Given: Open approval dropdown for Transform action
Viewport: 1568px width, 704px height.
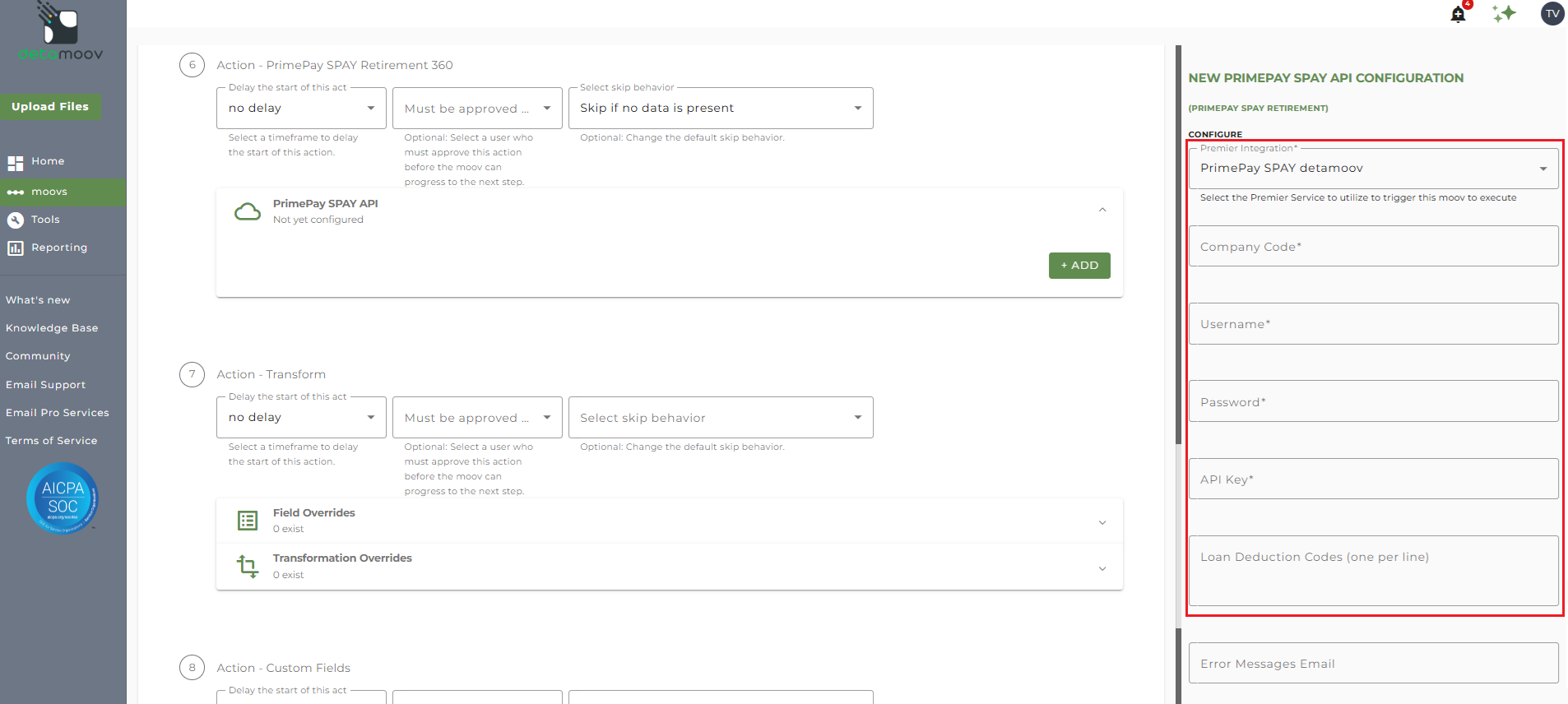Looking at the screenshot, I should coord(477,418).
